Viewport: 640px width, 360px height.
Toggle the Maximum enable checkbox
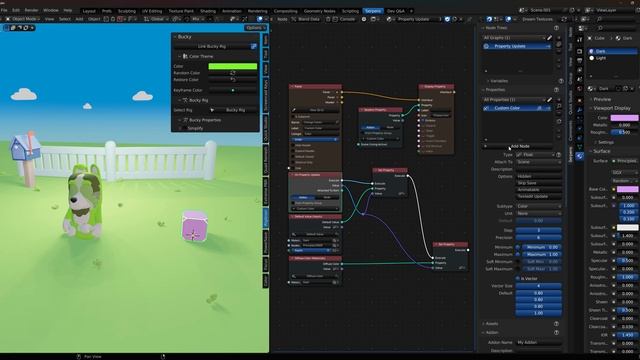[x=518, y=255]
